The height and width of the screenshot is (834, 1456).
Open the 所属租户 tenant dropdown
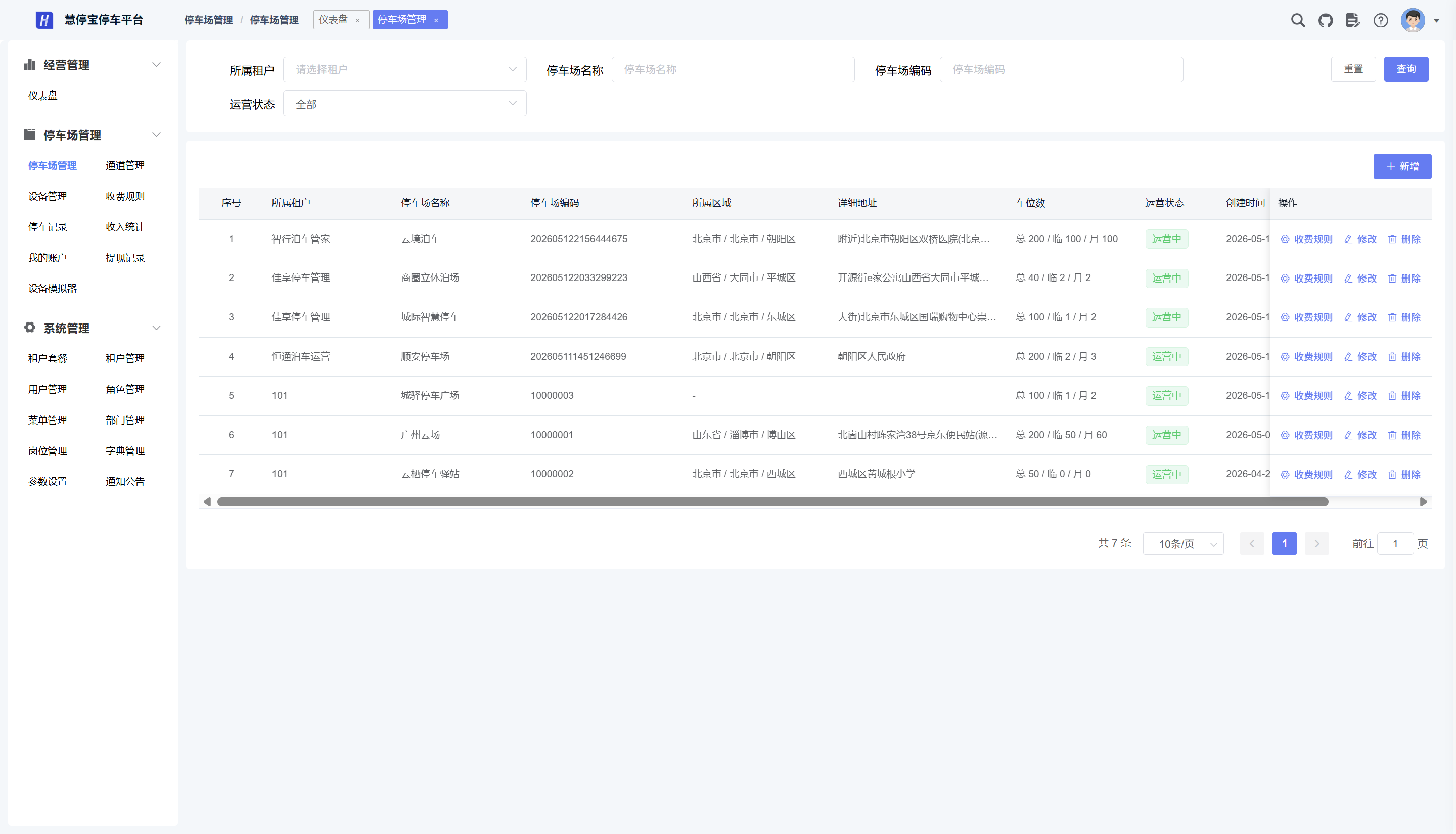pyautogui.click(x=404, y=69)
